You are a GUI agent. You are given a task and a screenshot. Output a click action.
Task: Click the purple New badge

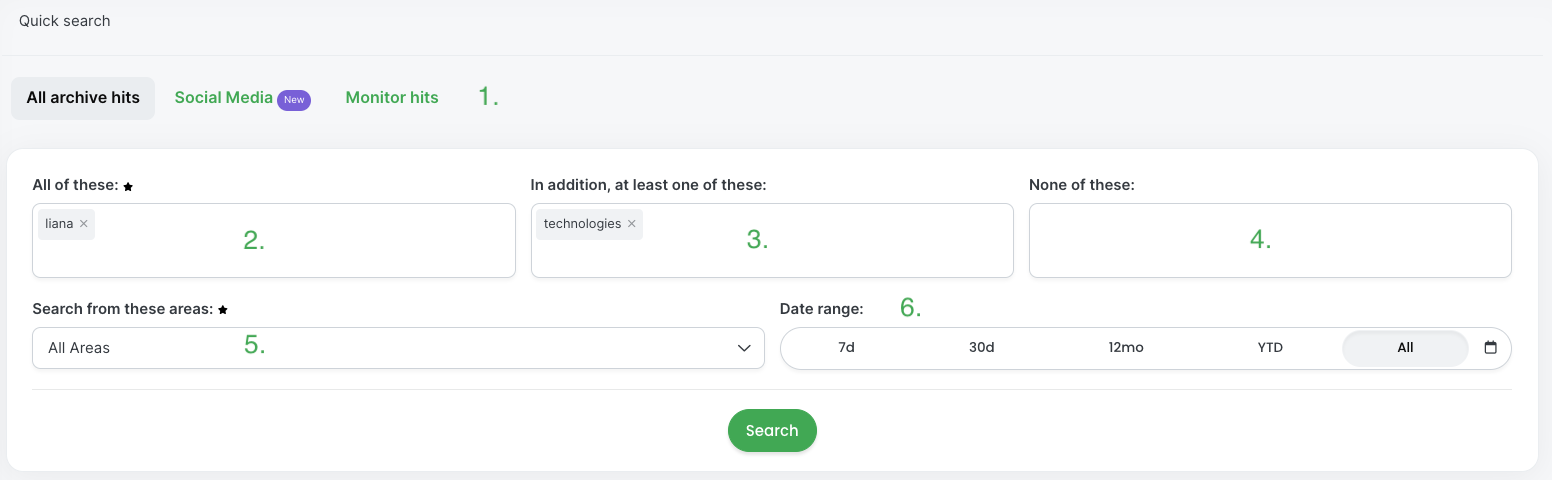coord(294,100)
